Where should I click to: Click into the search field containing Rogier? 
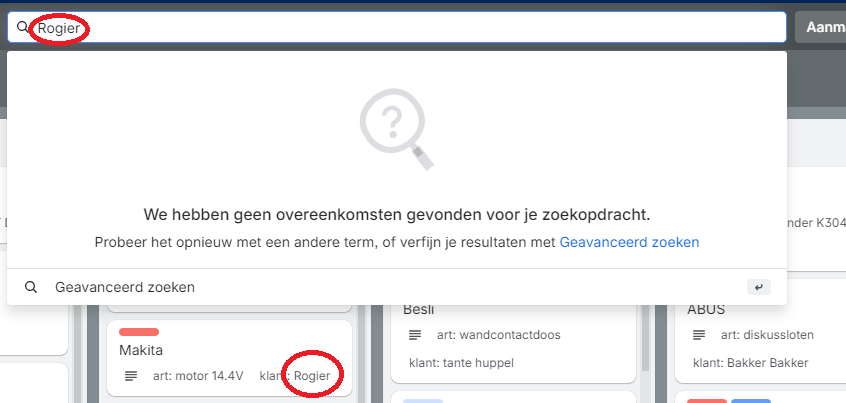click(x=397, y=27)
